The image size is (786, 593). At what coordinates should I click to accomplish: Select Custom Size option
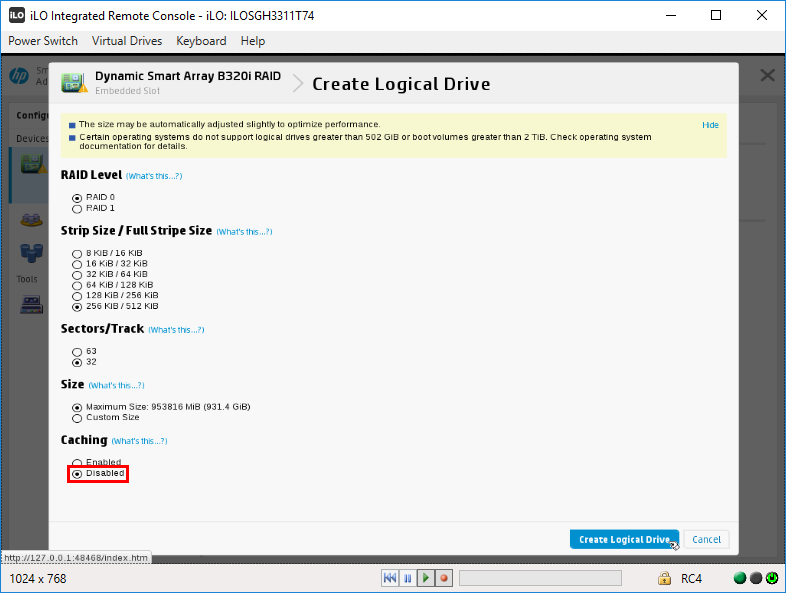point(77,418)
